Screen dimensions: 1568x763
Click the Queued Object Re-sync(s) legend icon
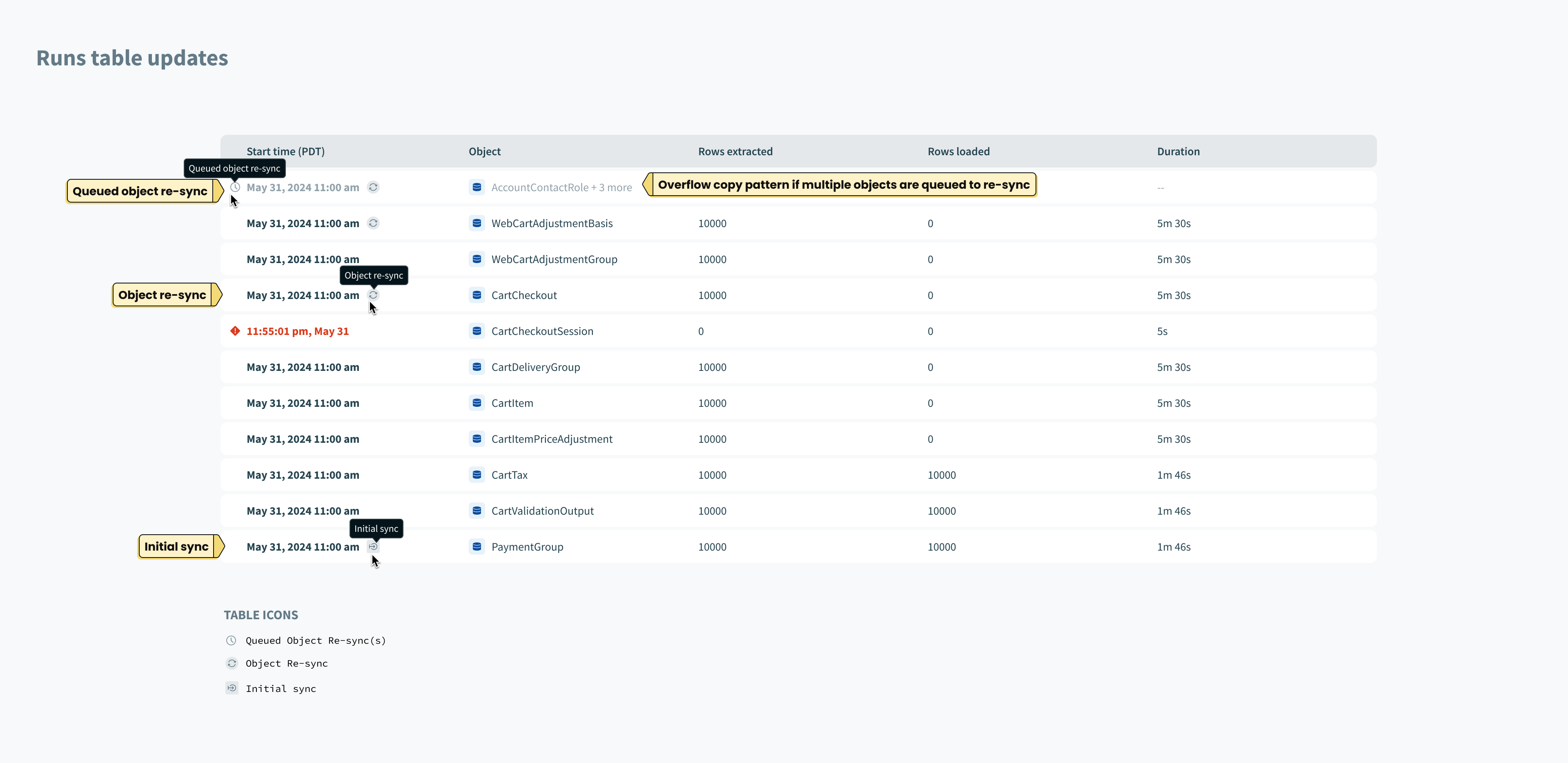point(231,640)
